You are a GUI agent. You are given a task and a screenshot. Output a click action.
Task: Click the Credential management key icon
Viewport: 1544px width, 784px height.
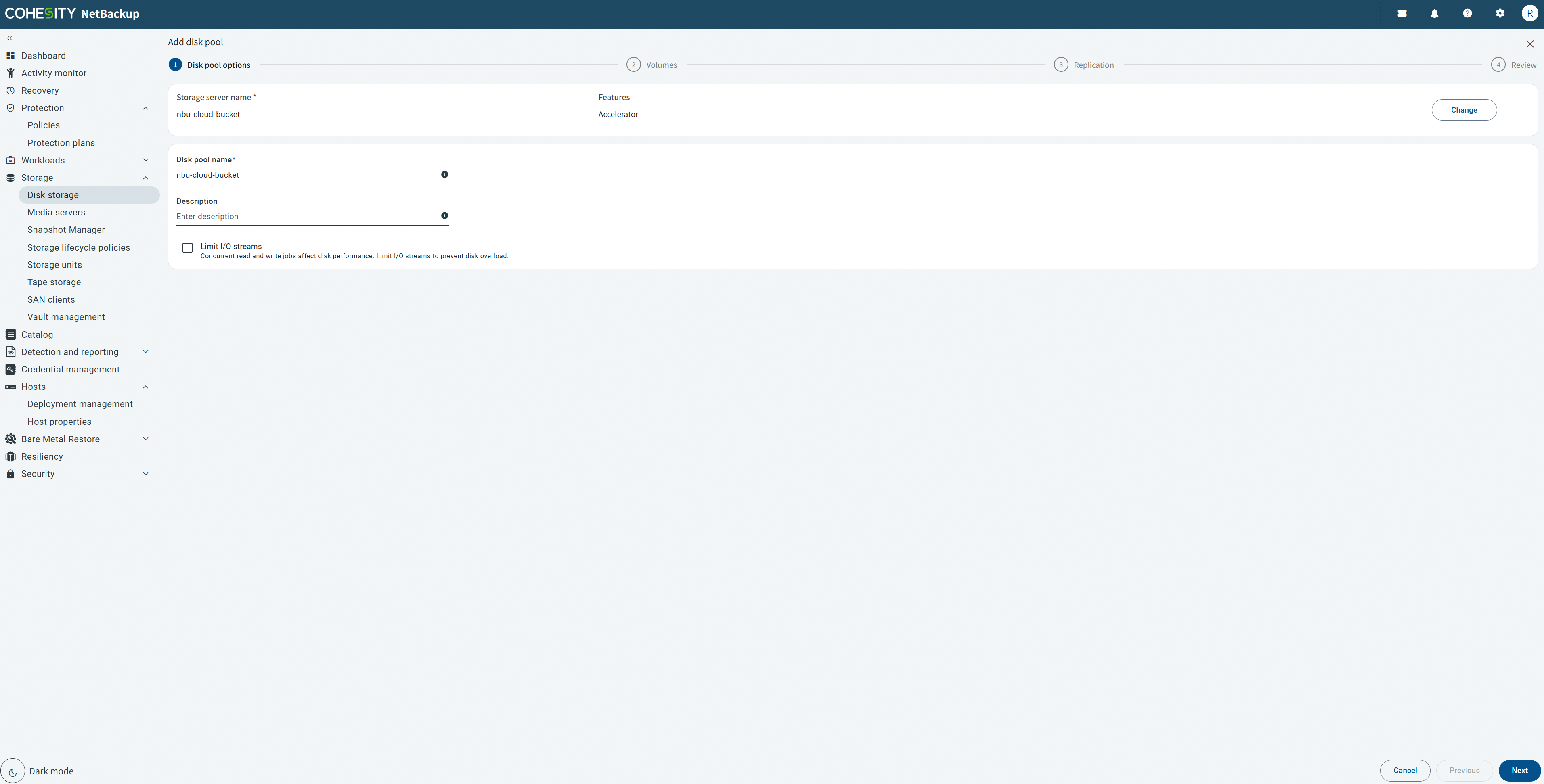(x=10, y=369)
